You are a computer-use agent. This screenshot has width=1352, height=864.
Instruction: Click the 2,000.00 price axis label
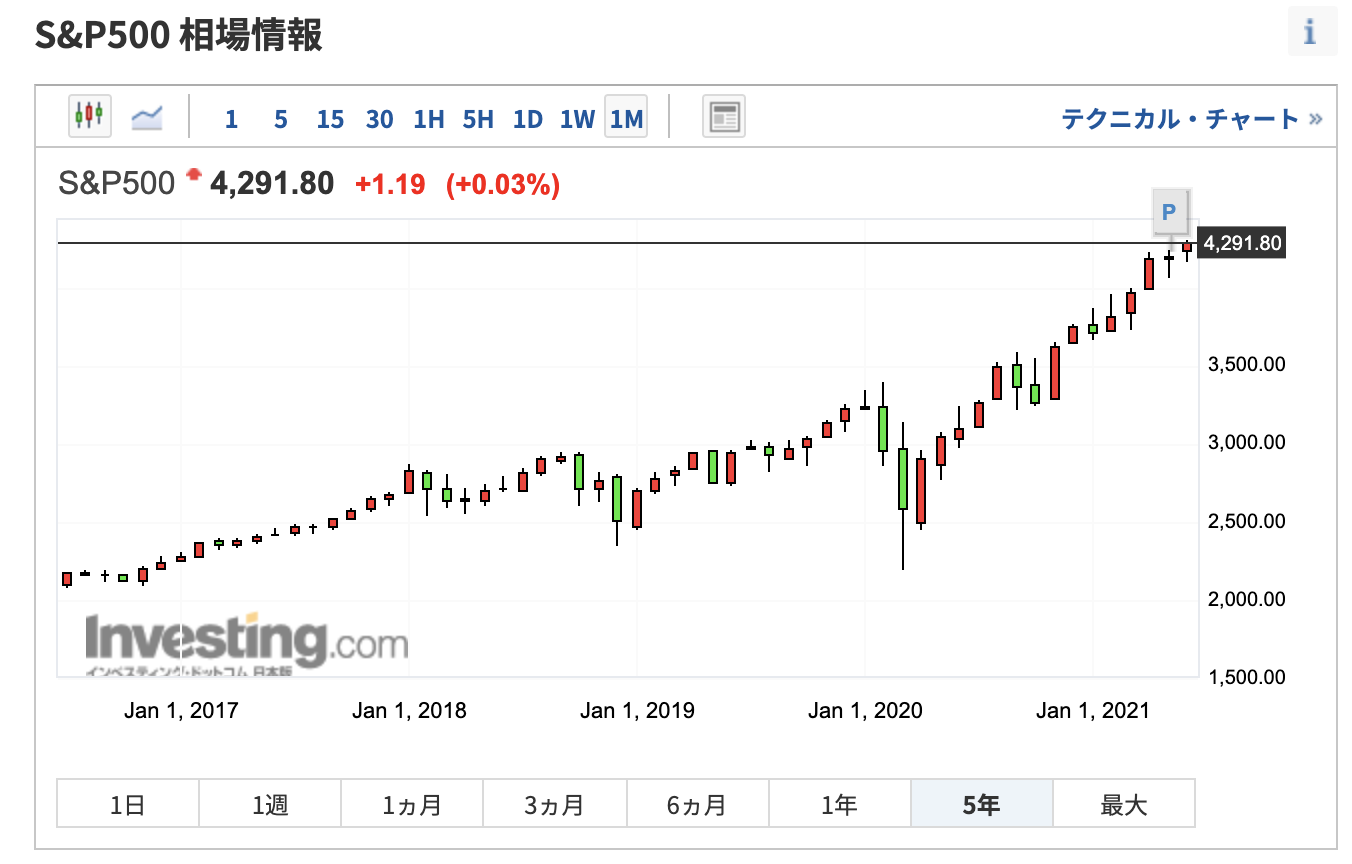[1245, 600]
